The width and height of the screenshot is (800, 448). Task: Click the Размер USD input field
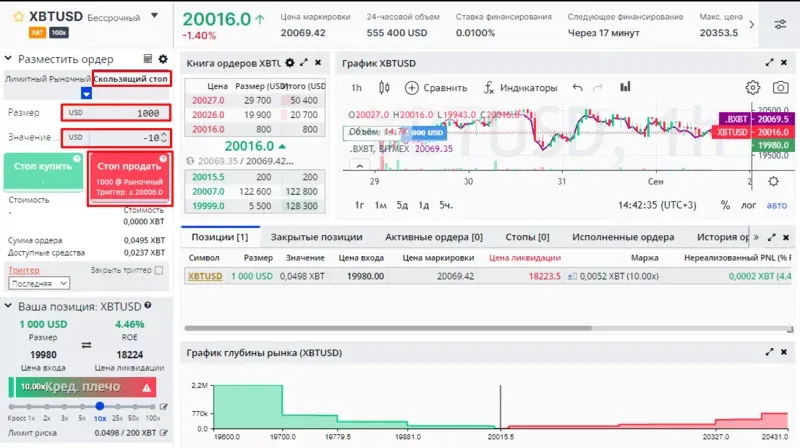point(116,113)
